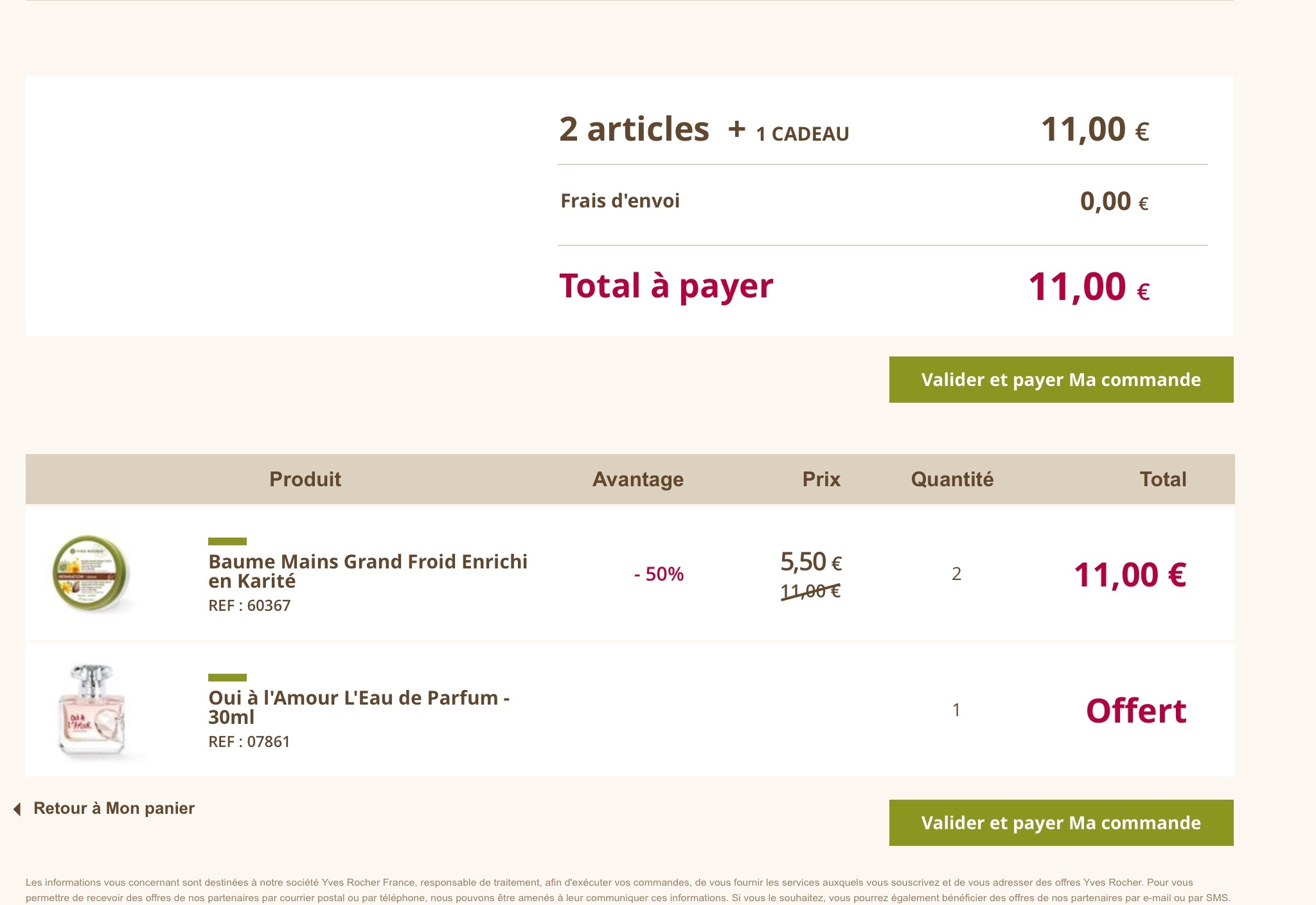This screenshot has height=905, width=1316.
Task: Click the Frais d'envoi shipping line
Action: [620, 201]
